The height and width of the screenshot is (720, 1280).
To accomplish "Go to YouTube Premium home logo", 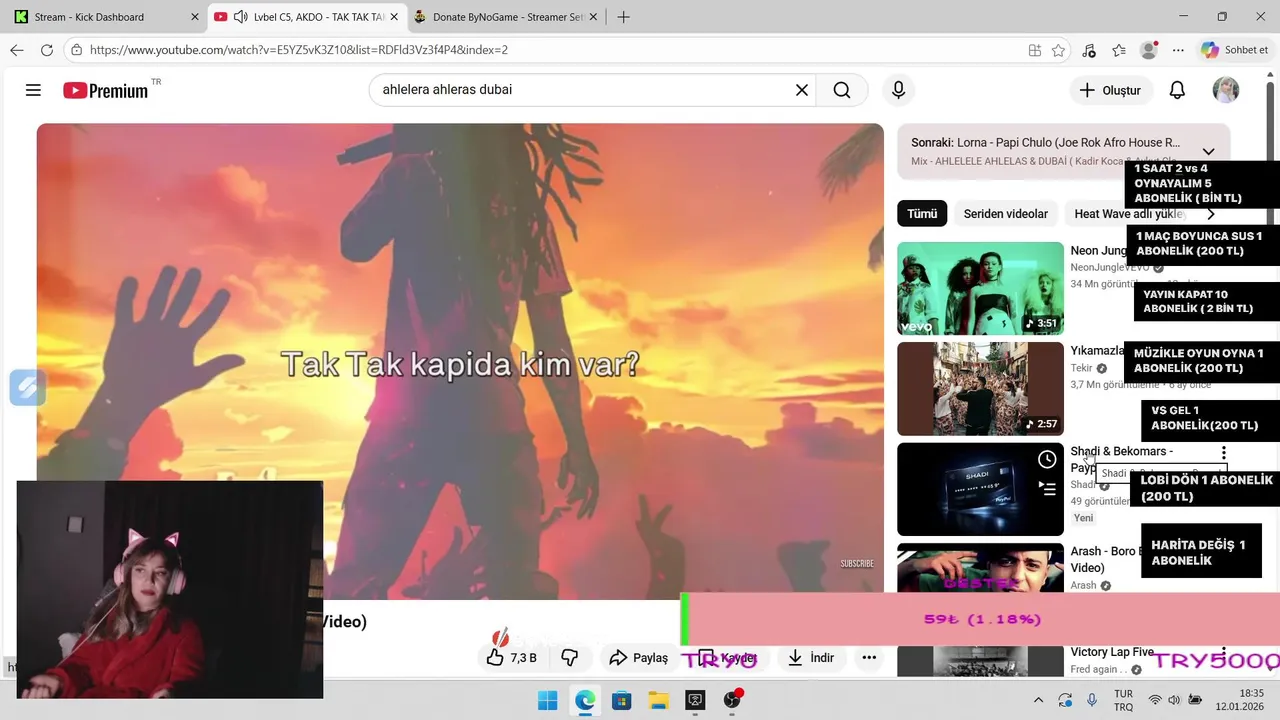I will point(106,90).
